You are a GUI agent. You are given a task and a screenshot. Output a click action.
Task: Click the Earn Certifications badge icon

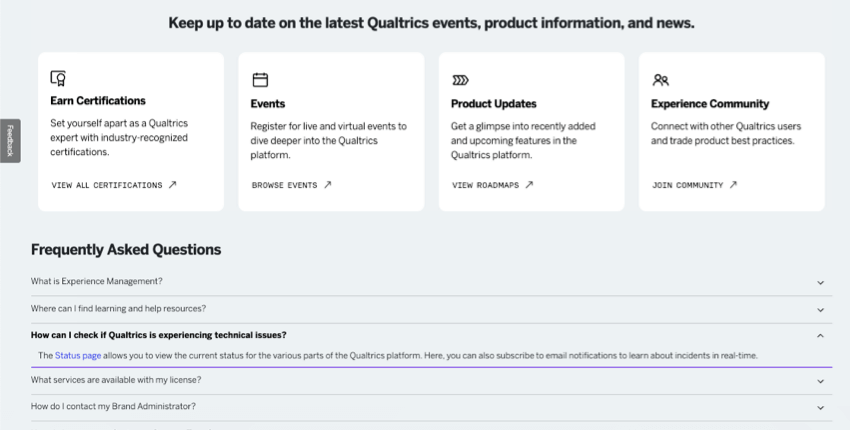[x=58, y=78]
